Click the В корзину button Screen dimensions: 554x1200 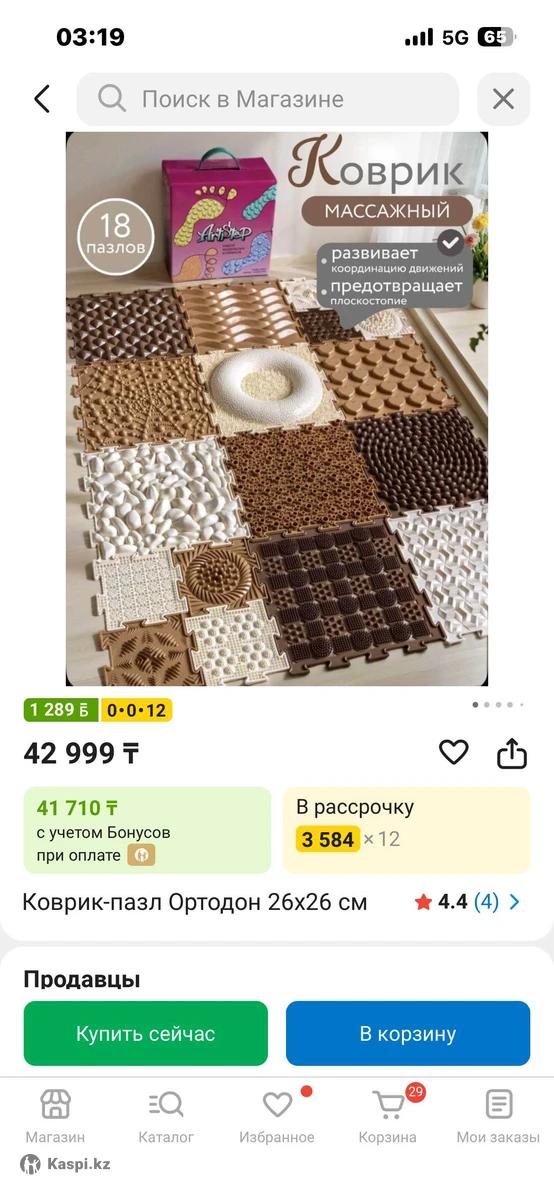click(408, 1033)
